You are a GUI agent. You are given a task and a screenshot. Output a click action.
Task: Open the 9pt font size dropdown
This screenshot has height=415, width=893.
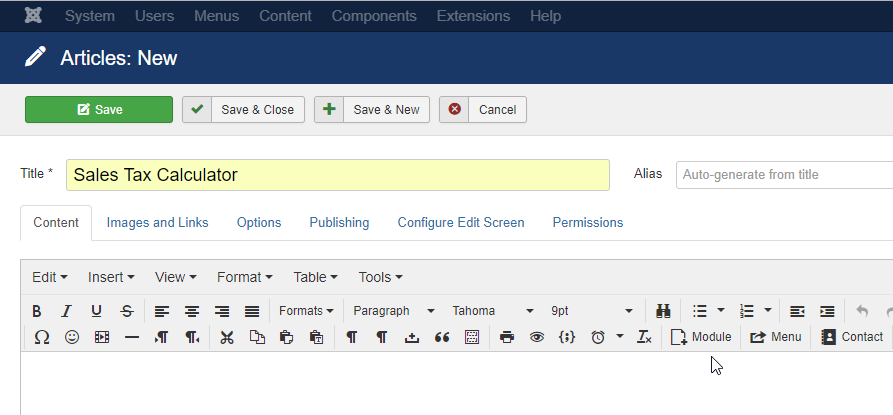click(x=592, y=311)
